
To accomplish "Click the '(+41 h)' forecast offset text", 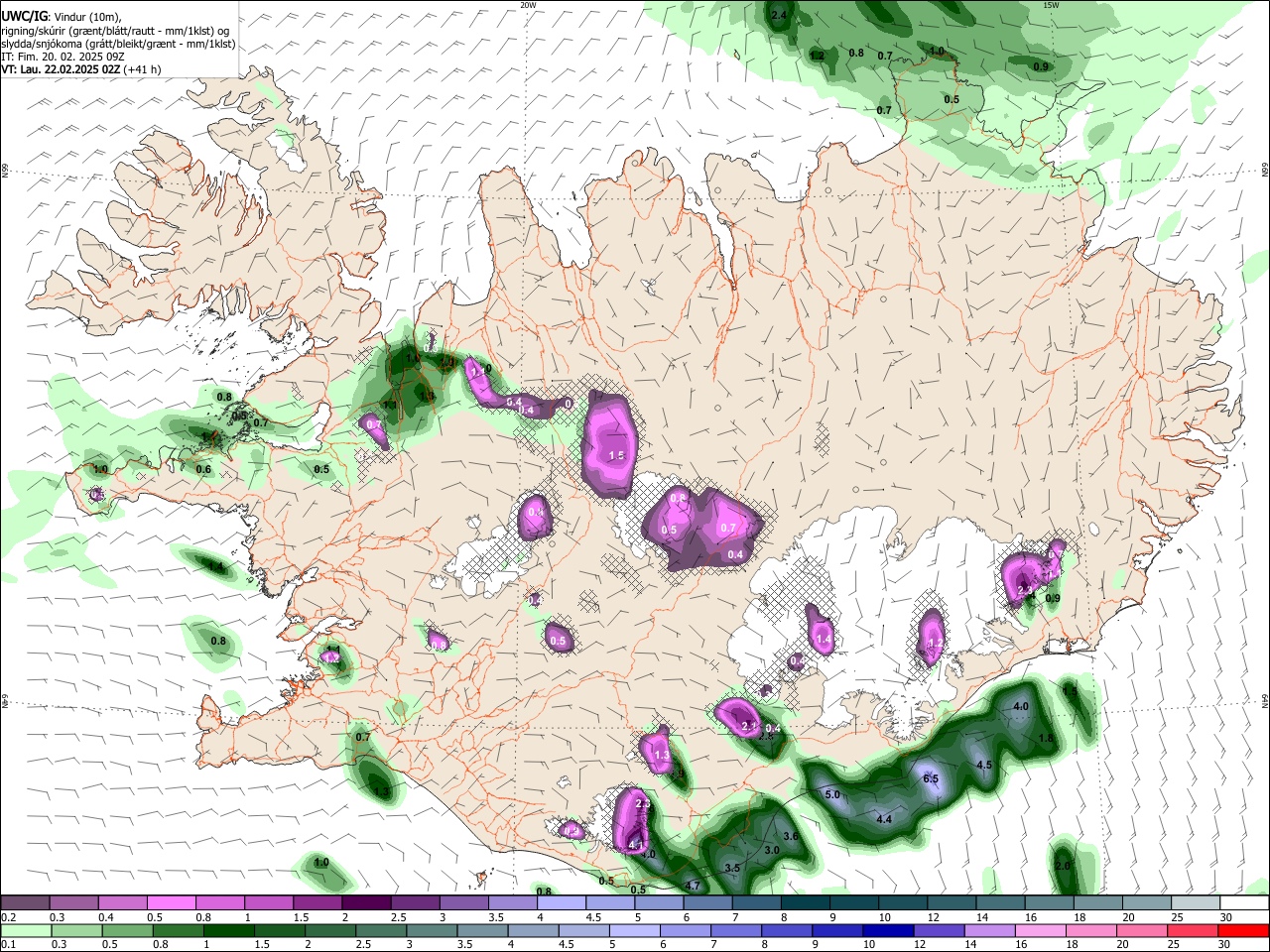I will (x=143, y=69).
